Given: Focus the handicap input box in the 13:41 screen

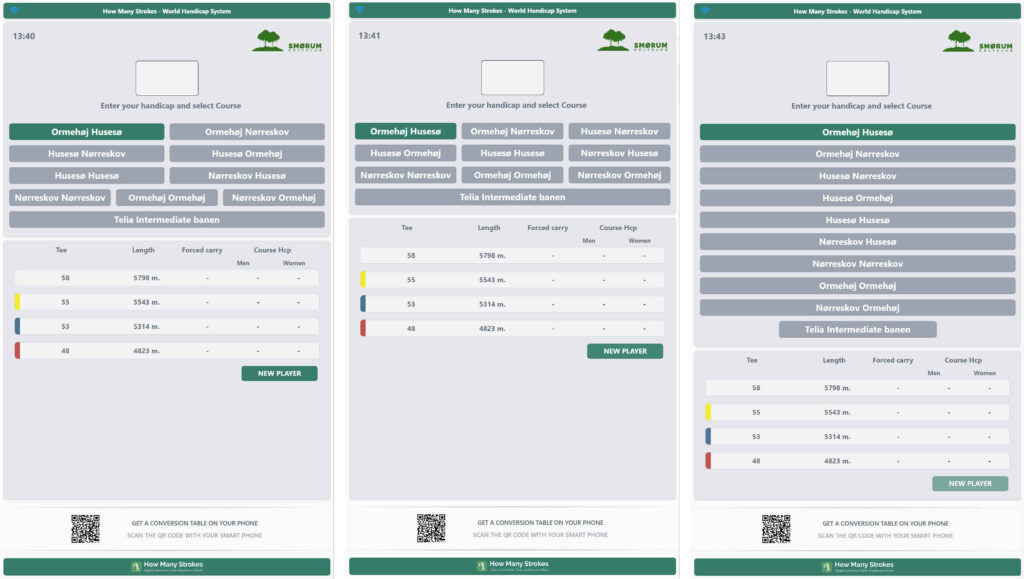Looking at the screenshot, I should [x=513, y=78].
